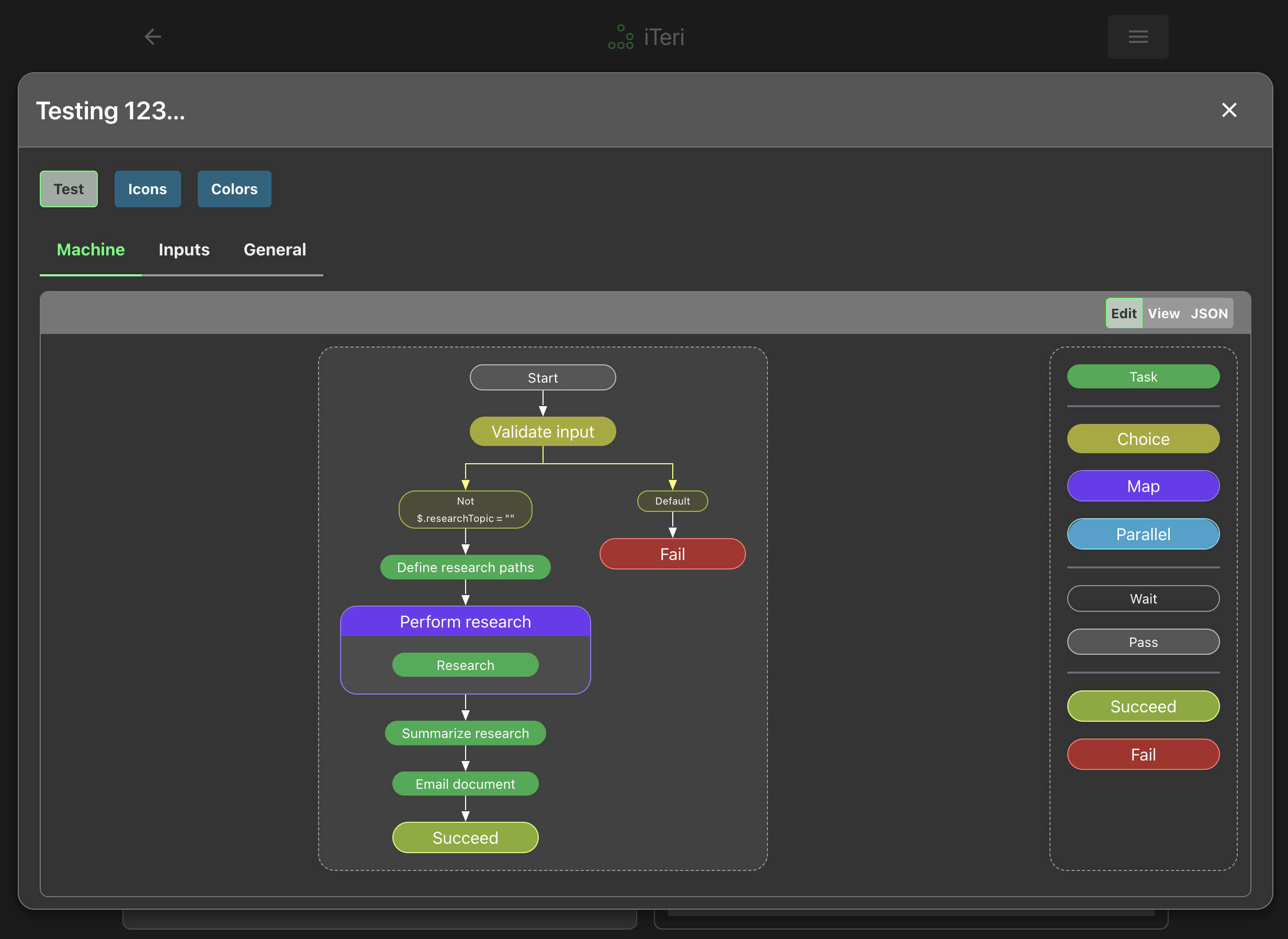Enable Edit mode for the machine

pyautogui.click(x=1123, y=312)
